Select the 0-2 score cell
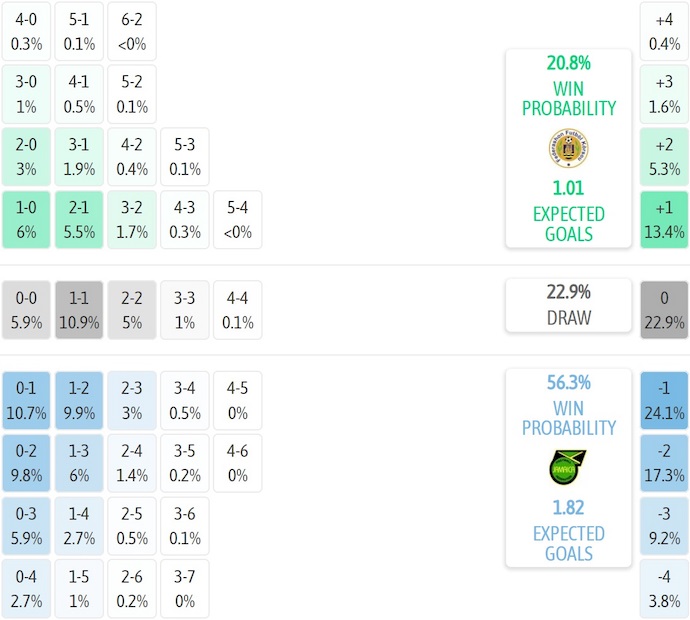Viewport: 690px width, 620px height. coord(26,463)
